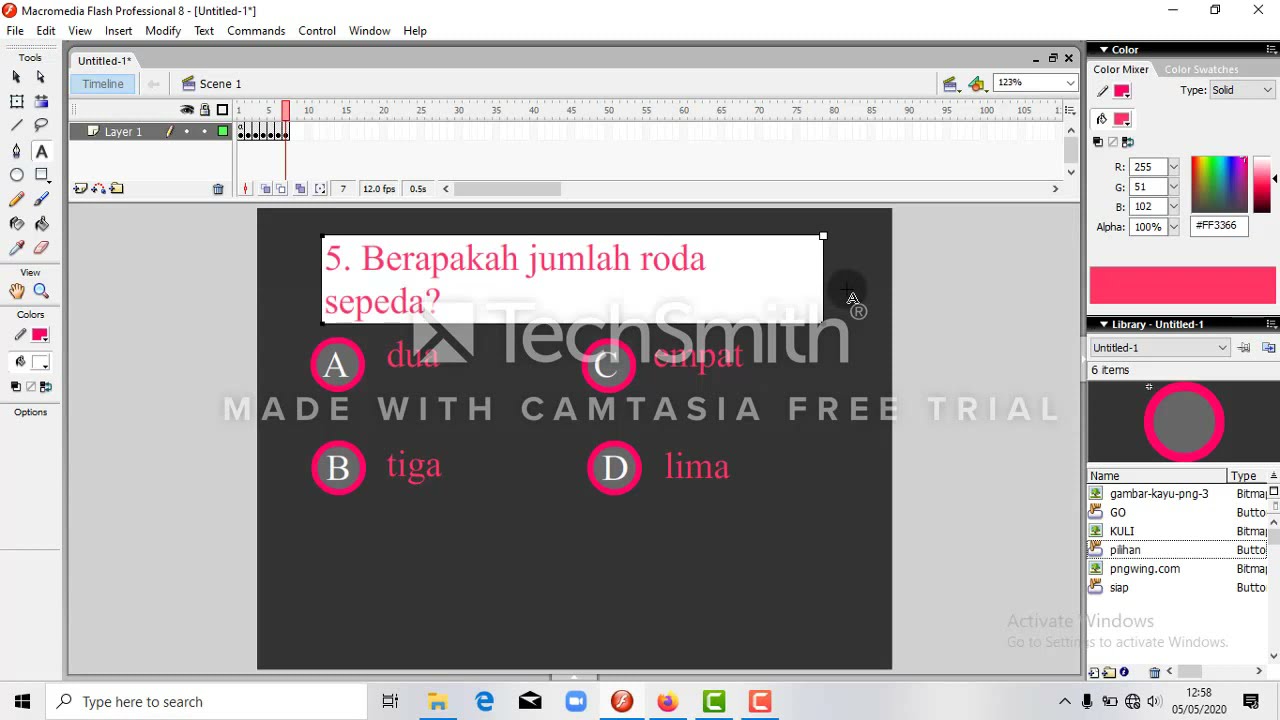
Task: Click answer button A on stage
Action: coord(337,364)
